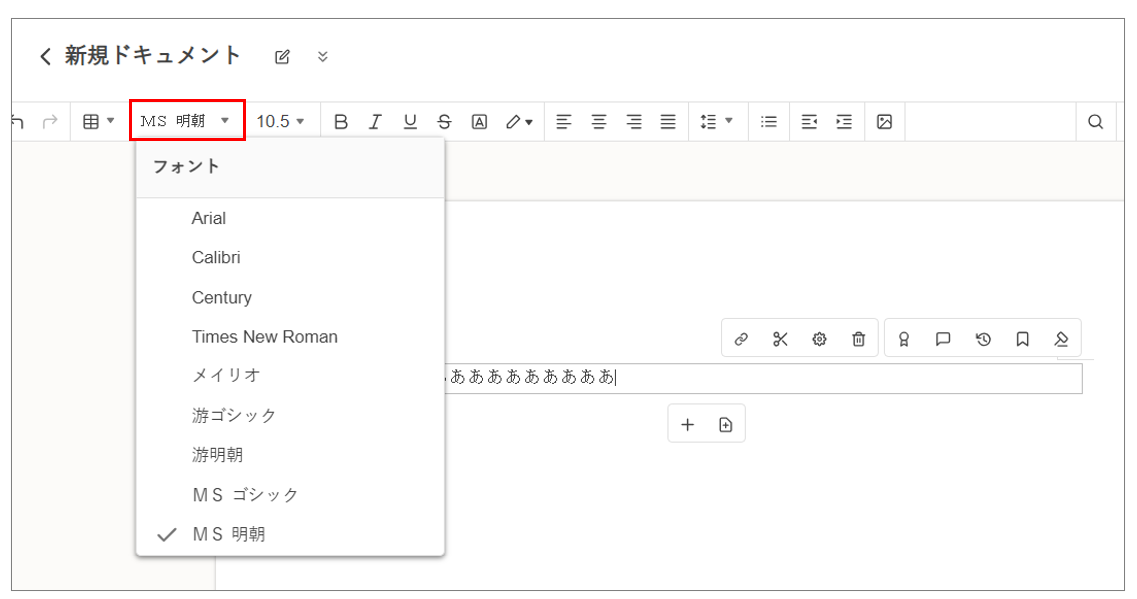Toggle italic formatting
The height and width of the screenshot is (599, 1137).
click(x=375, y=122)
